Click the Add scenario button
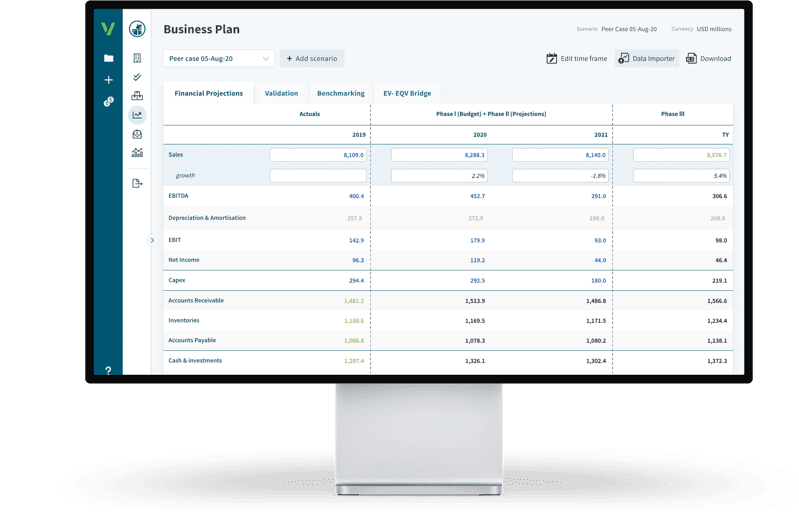The width and height of the screenshot is (799, 514). coord(311,59)
